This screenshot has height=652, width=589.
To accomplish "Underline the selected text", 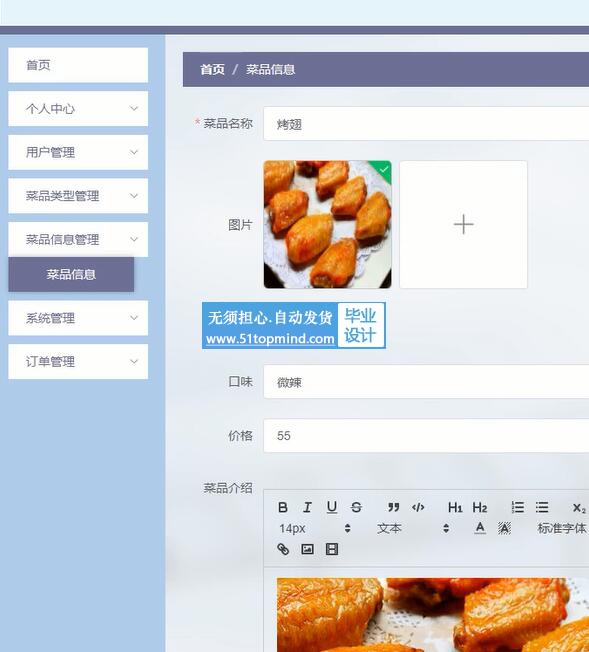I will (x=332, y=507).
